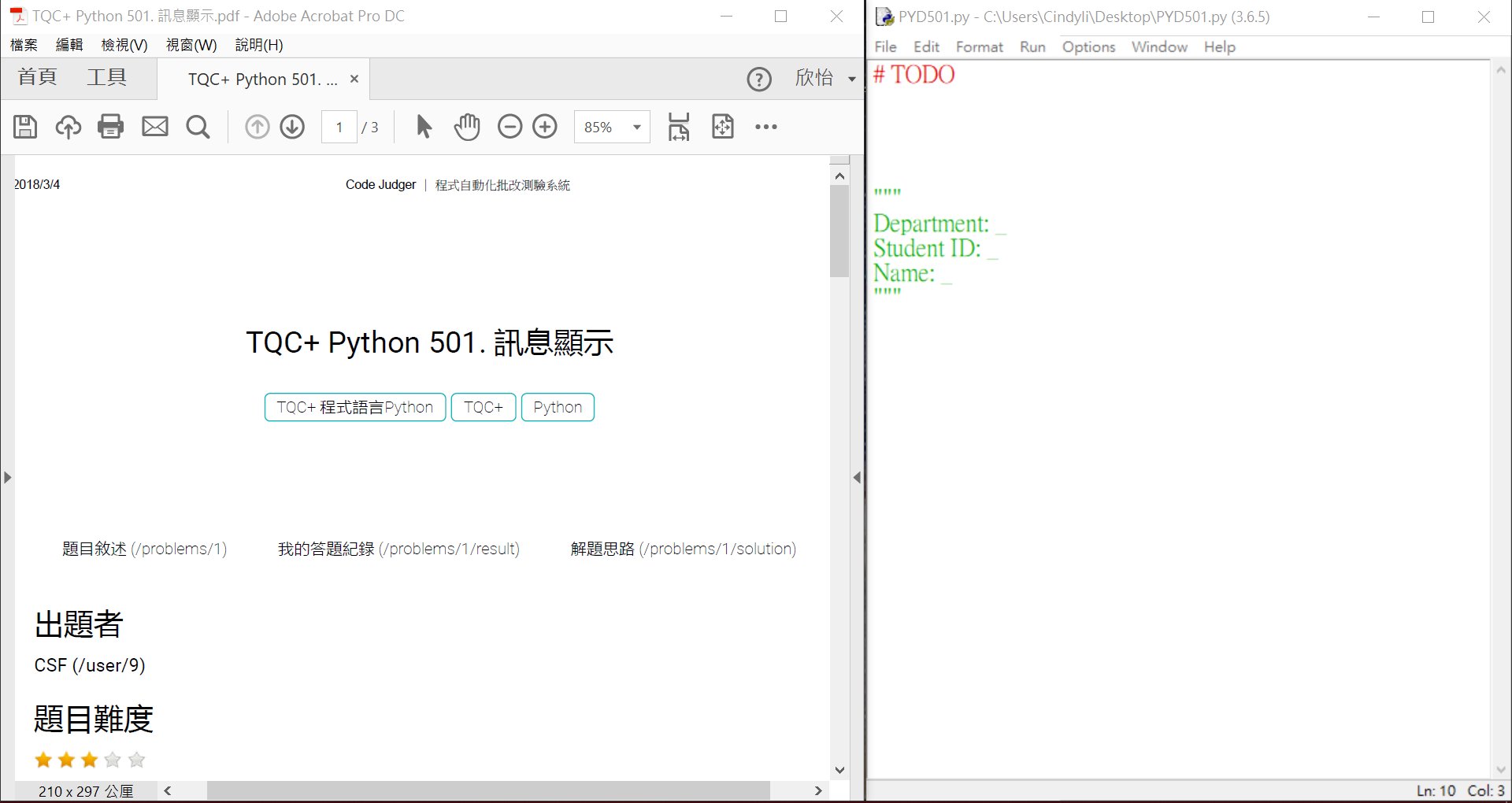Open the search magnifier tool

[x=198, y=127]
